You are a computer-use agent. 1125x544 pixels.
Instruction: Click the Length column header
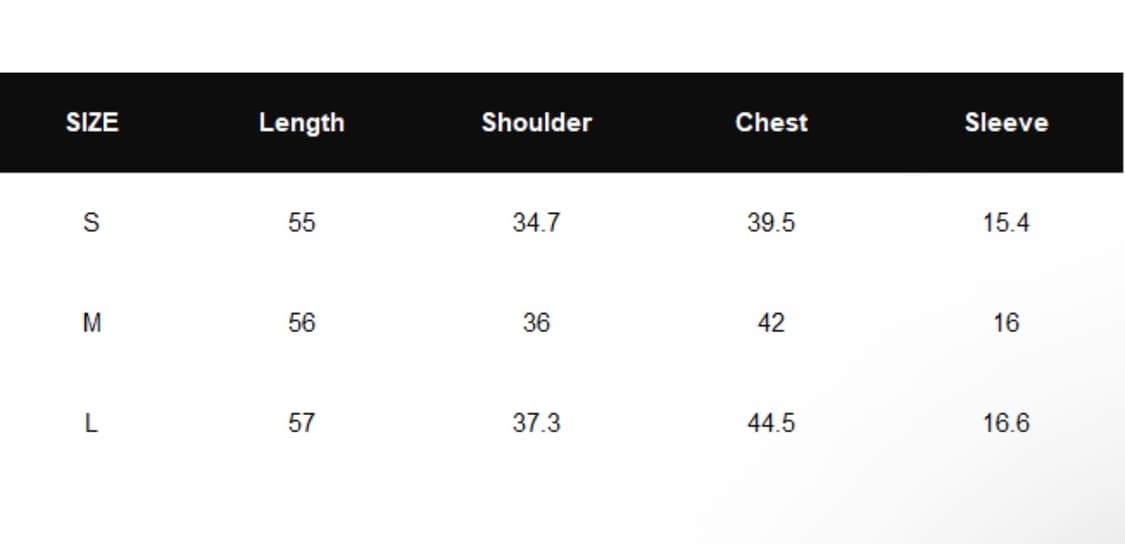tap(301, 123)
